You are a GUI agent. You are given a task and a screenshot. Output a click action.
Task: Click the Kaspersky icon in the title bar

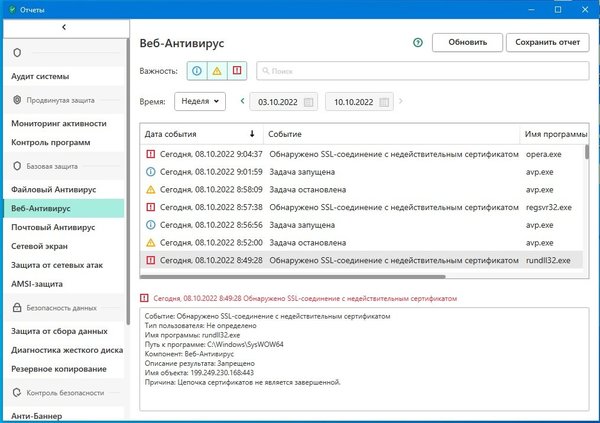[x=12, y=9]
